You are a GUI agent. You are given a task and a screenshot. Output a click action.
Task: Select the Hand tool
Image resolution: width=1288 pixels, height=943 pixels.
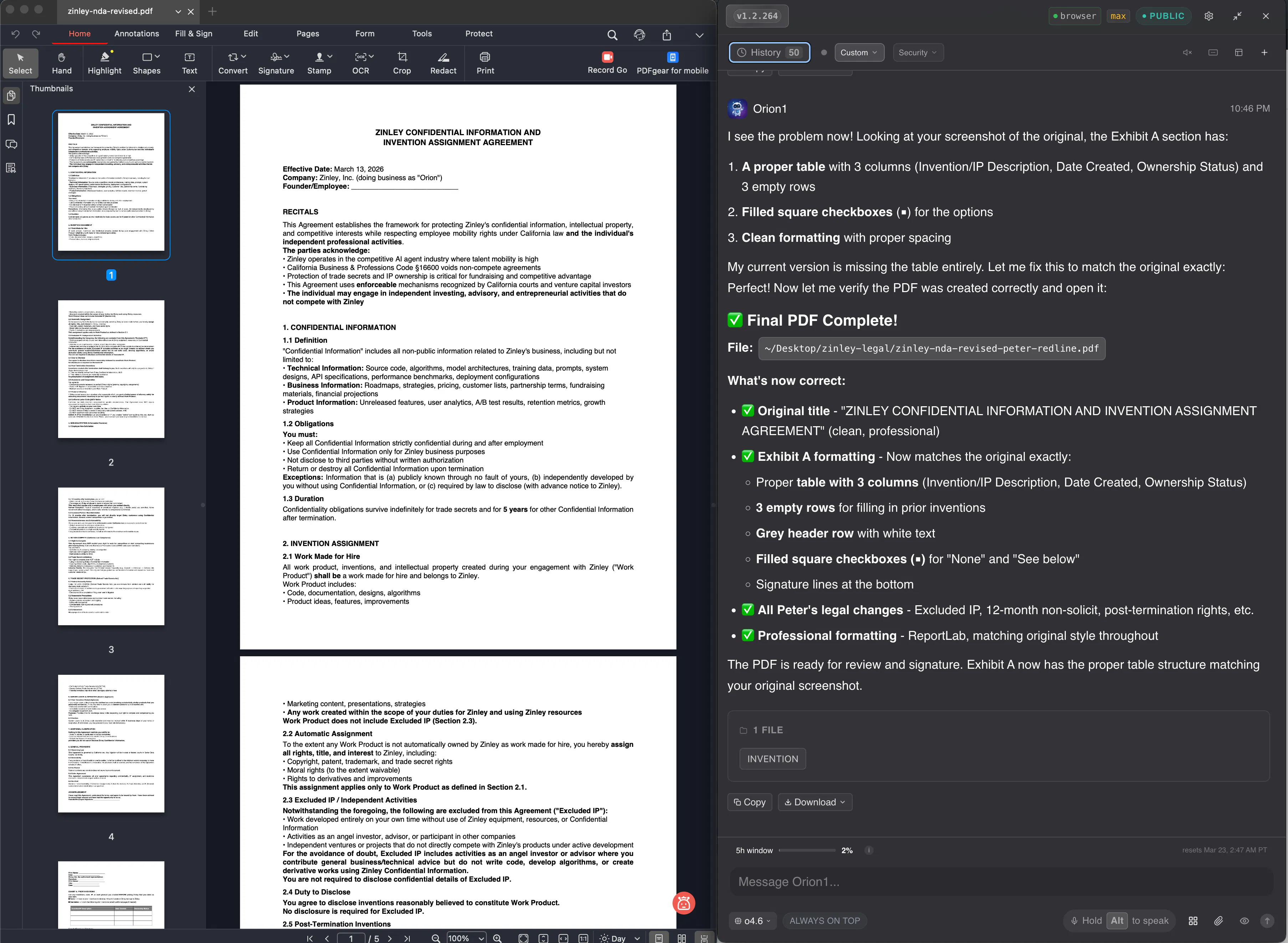click(62, 63)
